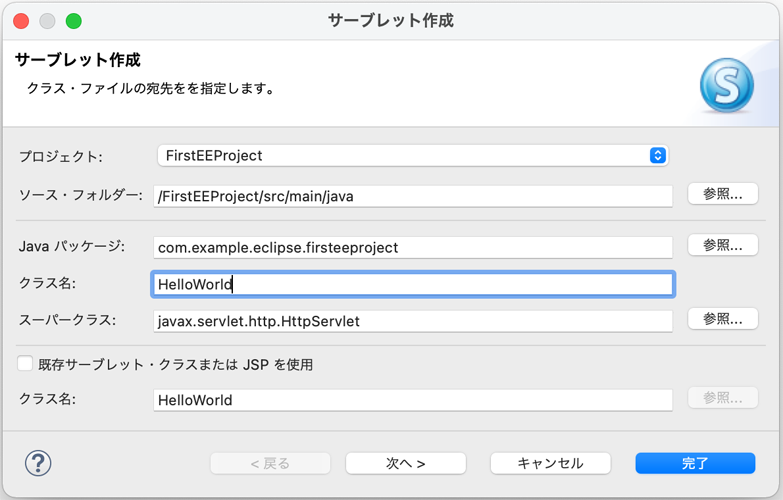Click the disabled 戻る back button
This screenshot has width=783, height=500.
[x=270, y=463]
